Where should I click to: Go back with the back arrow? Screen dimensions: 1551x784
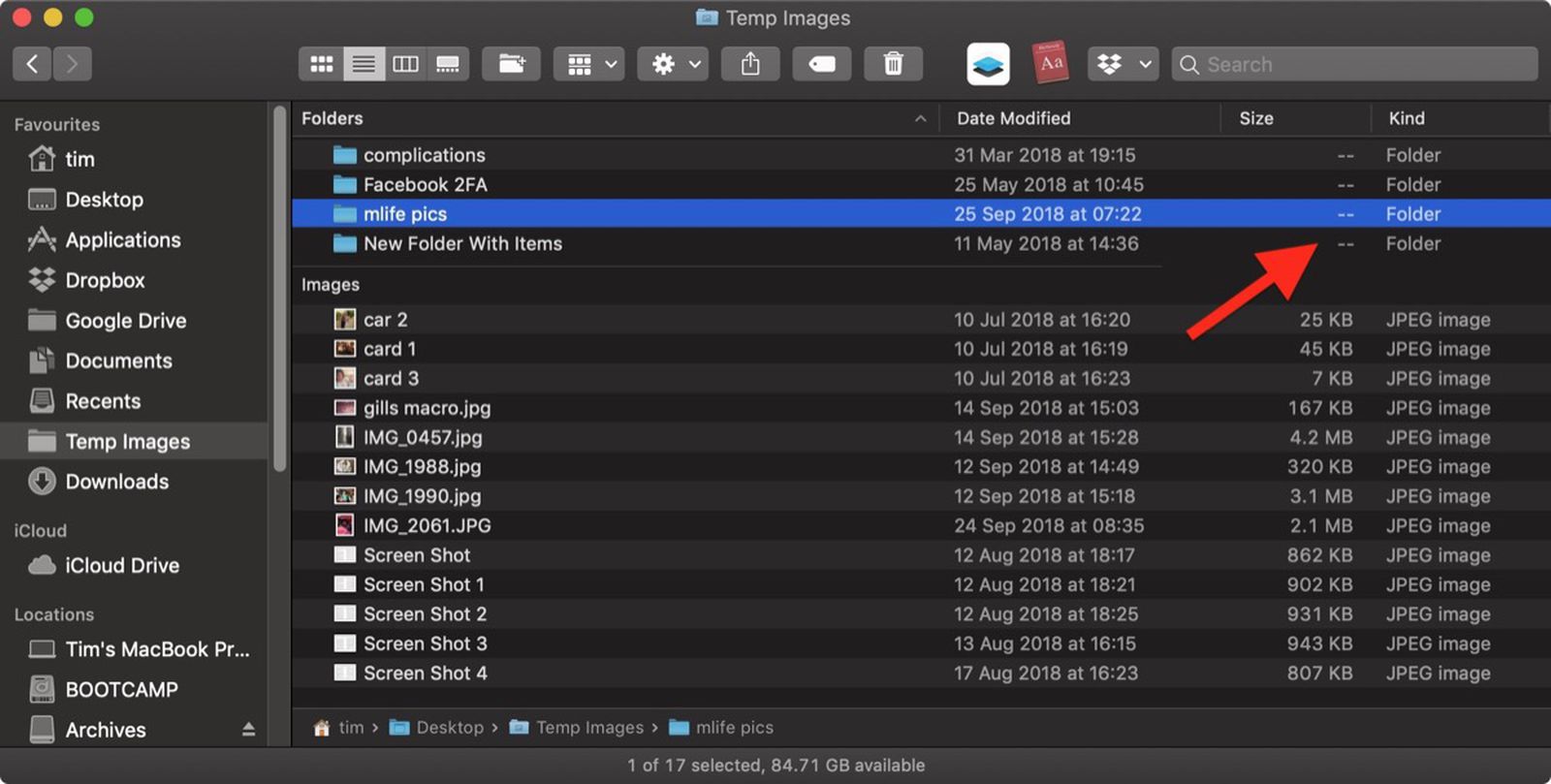pyautogui.click(x=32, y=65)
